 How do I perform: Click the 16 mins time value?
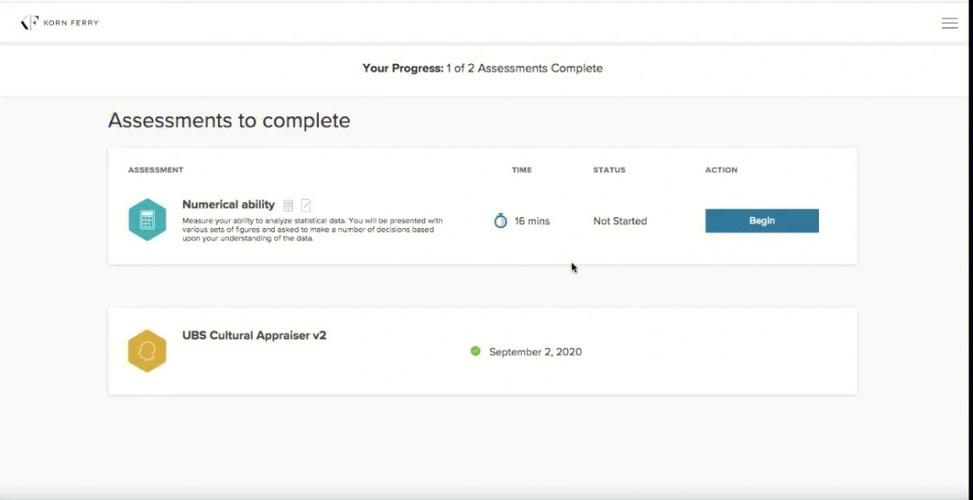(532, 221)
